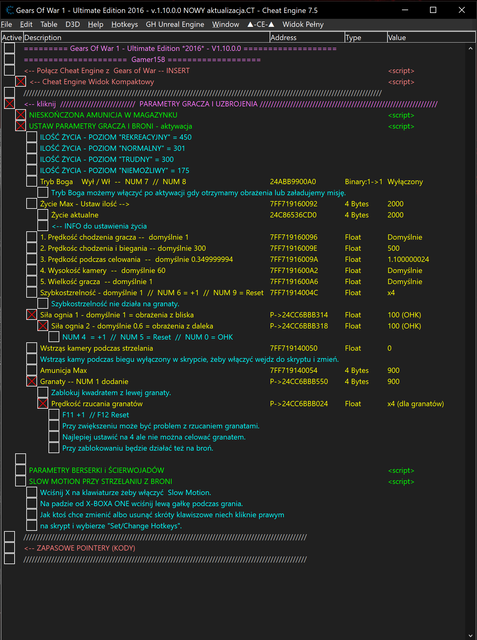Select the Tryb Boga value Wyłączony

405,182
